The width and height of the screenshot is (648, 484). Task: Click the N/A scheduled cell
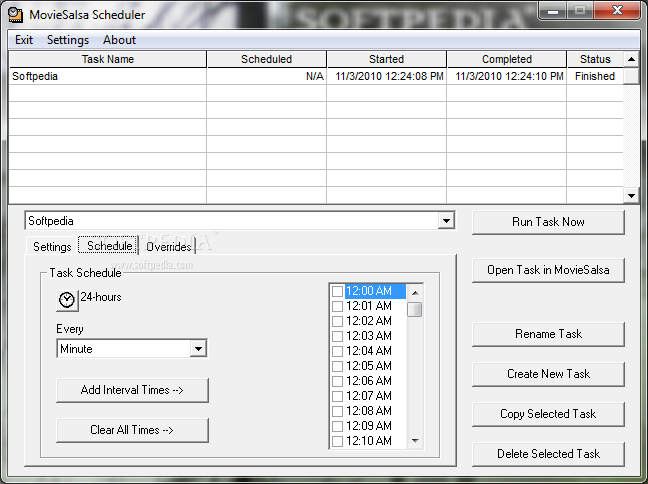pos(267,76)
